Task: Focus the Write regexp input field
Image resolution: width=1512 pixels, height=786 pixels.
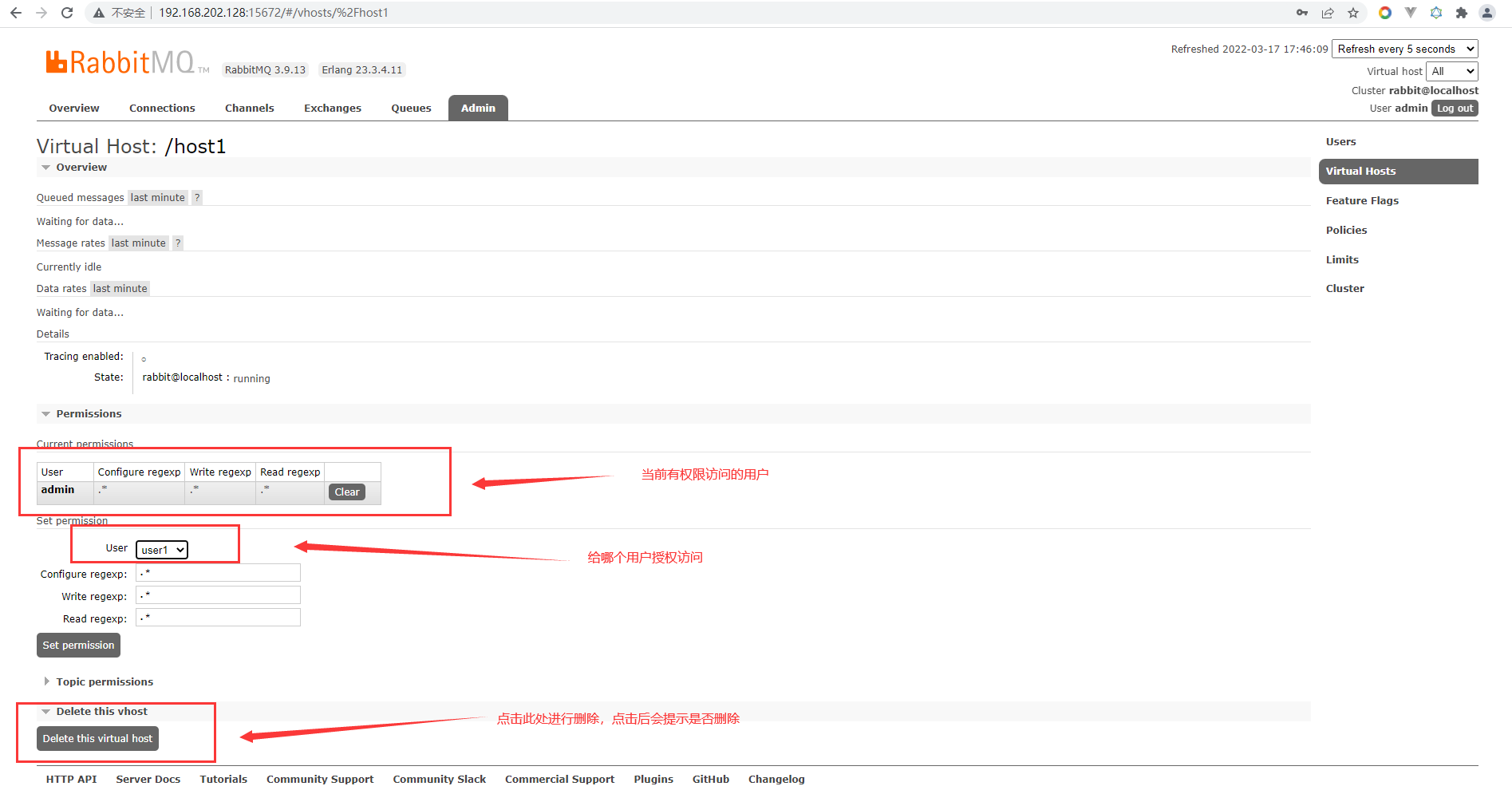Action: 218,595
